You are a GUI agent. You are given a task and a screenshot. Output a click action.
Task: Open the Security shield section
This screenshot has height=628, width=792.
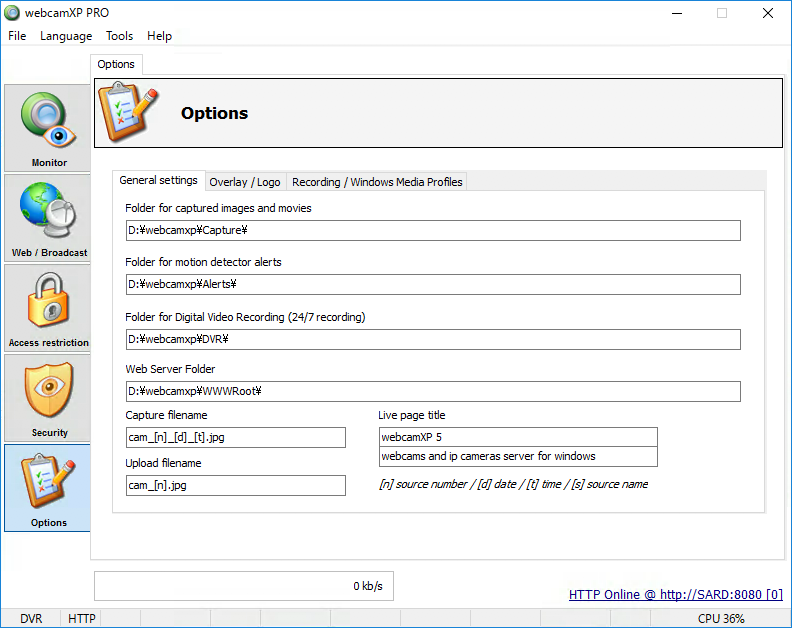click(x=47, y=398)
